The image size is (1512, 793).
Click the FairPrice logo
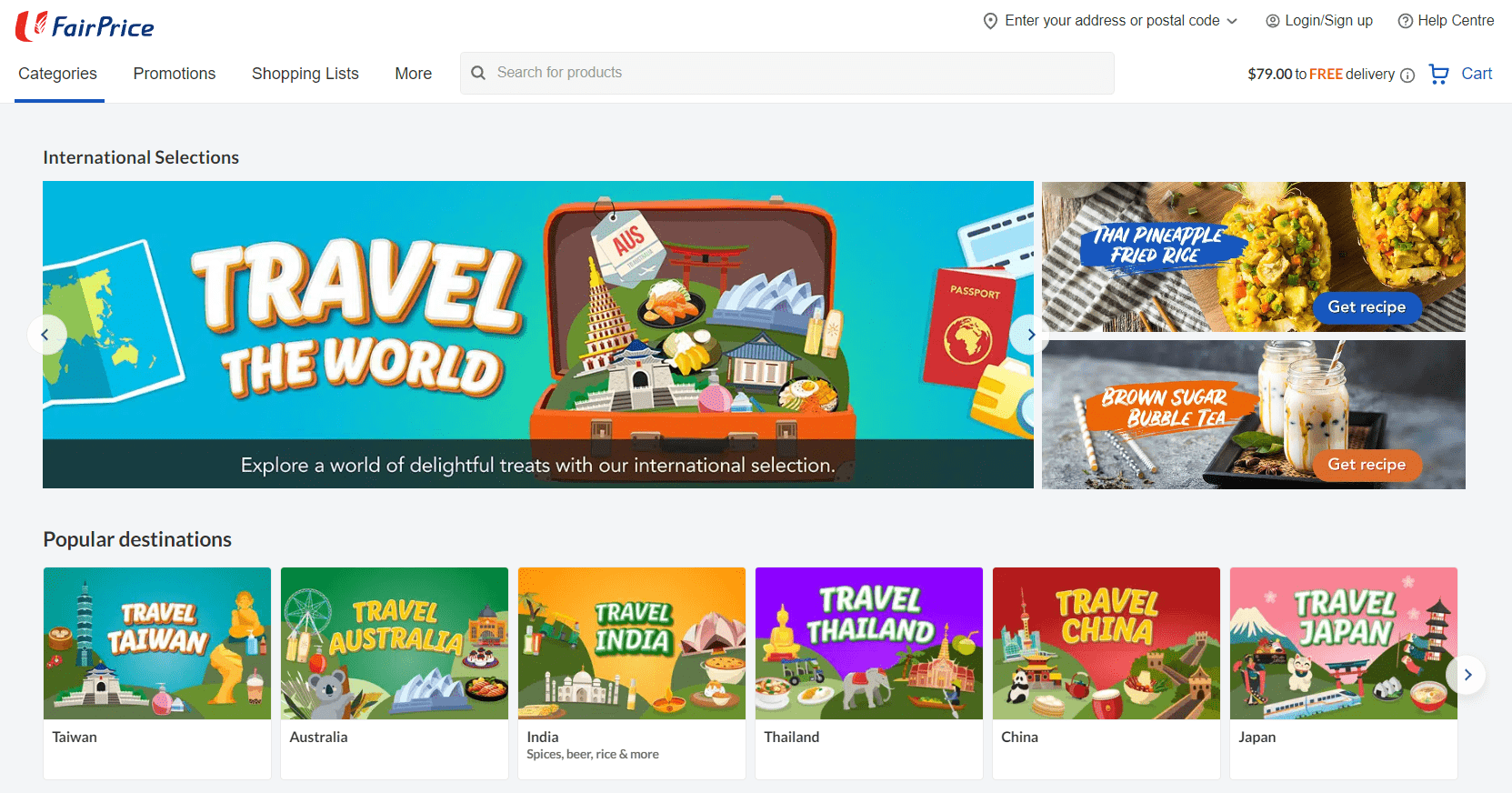[85, 26]
